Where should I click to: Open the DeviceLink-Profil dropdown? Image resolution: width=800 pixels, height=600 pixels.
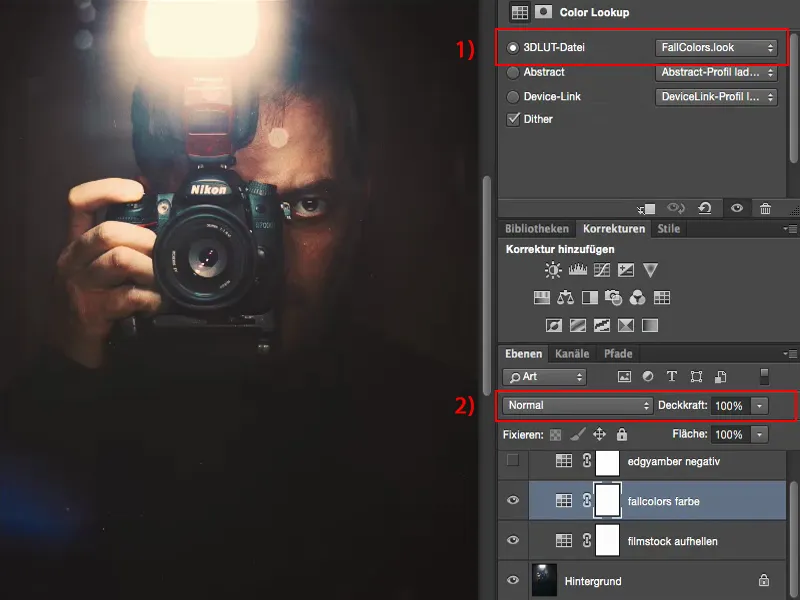click(x=716, y=96)
